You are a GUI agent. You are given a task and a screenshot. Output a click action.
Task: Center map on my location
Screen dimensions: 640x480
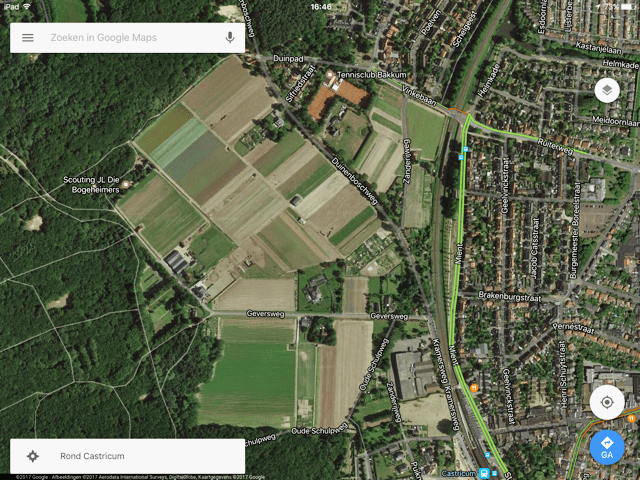(607, 402)
